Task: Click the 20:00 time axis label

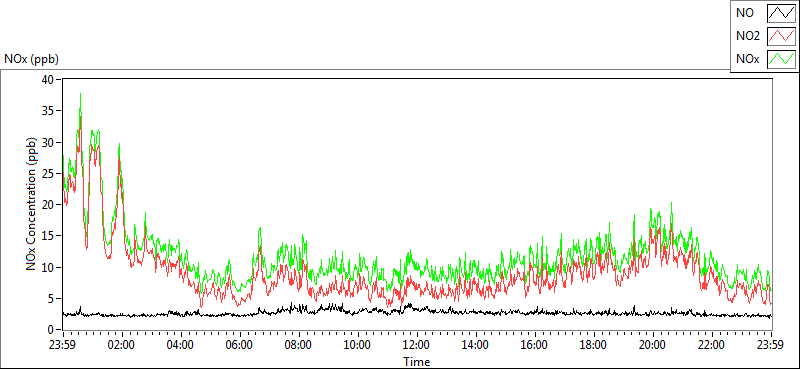Action: coord(653,345)
